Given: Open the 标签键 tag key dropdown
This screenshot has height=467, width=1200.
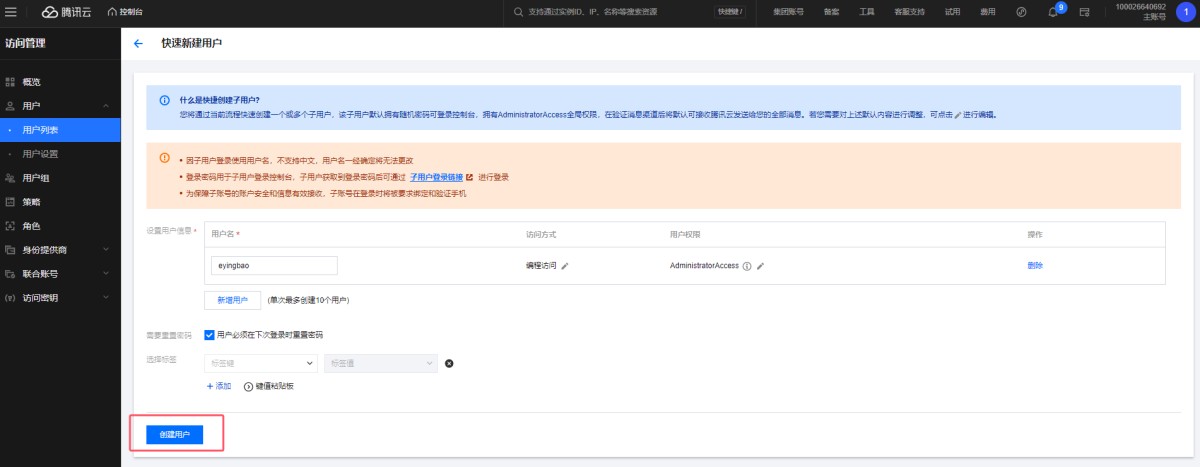Looking at the screenshot, I should point(260,363).
